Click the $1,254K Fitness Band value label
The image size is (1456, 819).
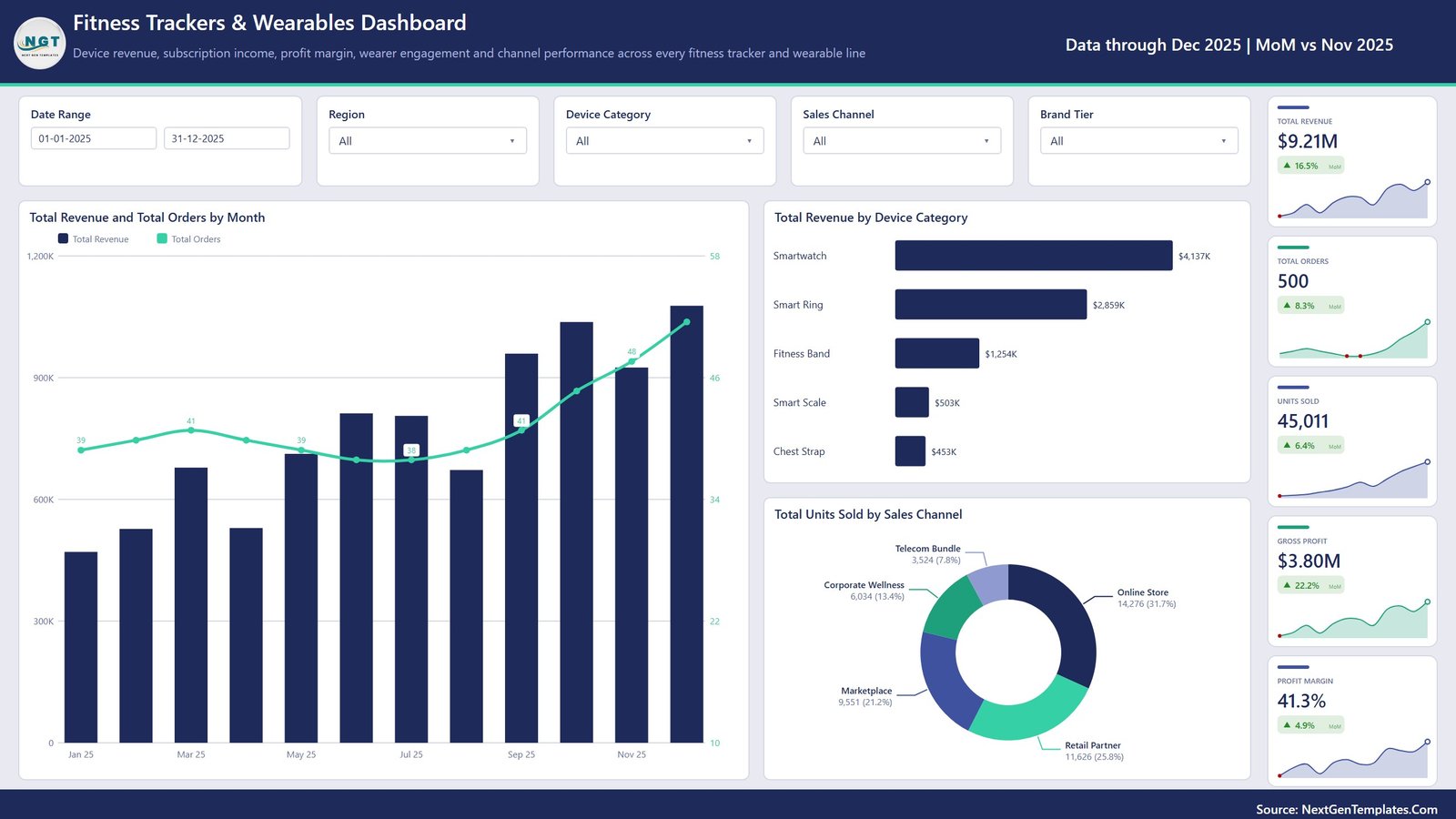(1001, 354)
